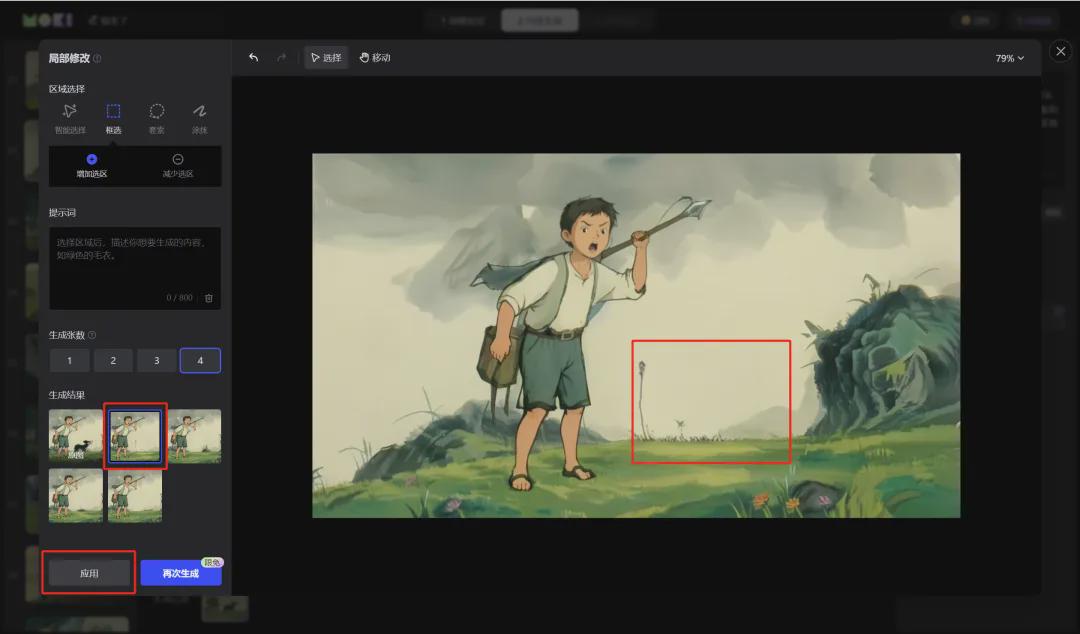Select the 套索 lasso selection tool
The image size is (1080, 634).
click(x=157, y=116)
